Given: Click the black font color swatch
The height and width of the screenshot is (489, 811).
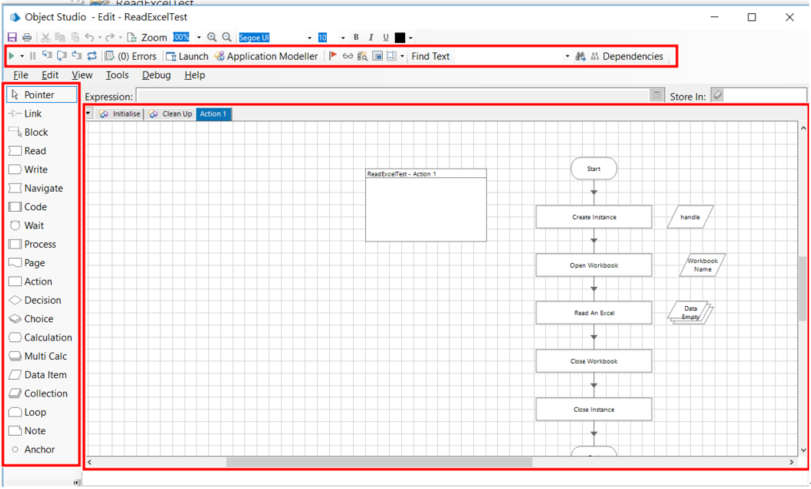Looking at the screenshot, I should [x=400, y=37].
